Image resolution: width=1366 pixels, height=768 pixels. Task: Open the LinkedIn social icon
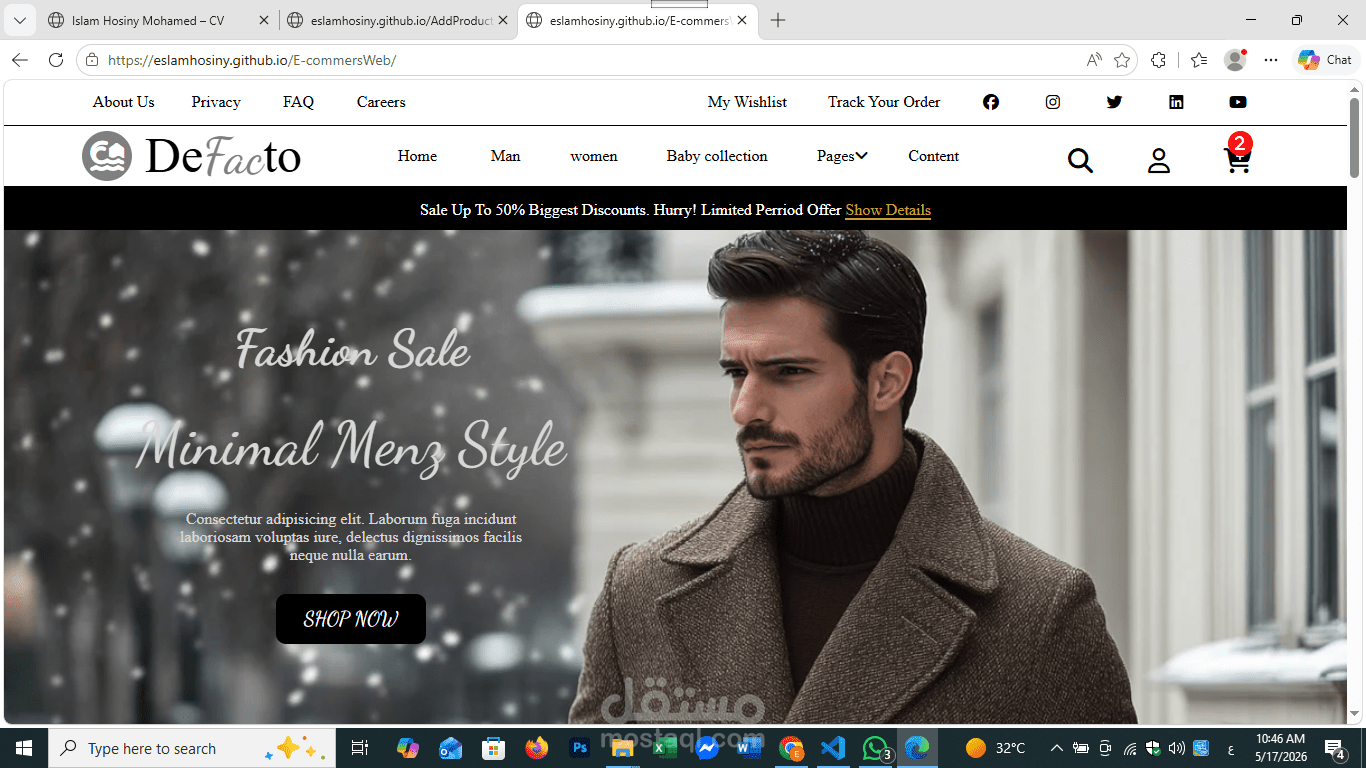[1176, 102]
